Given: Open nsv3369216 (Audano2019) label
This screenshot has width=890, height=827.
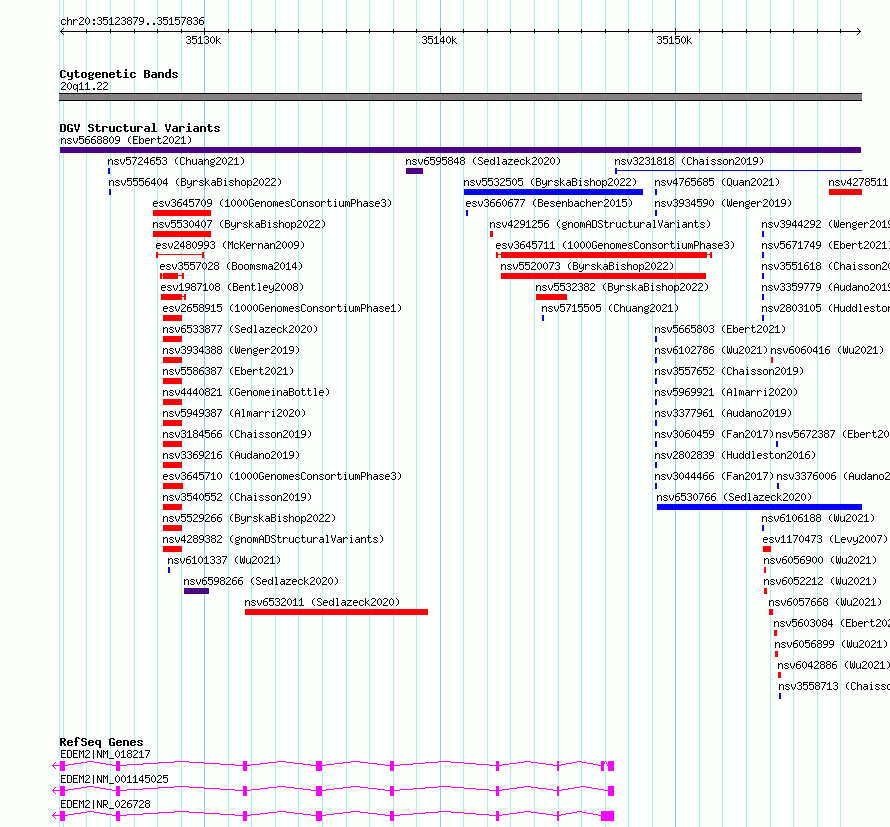Looking at the screenshot, I should click(231, 455).
